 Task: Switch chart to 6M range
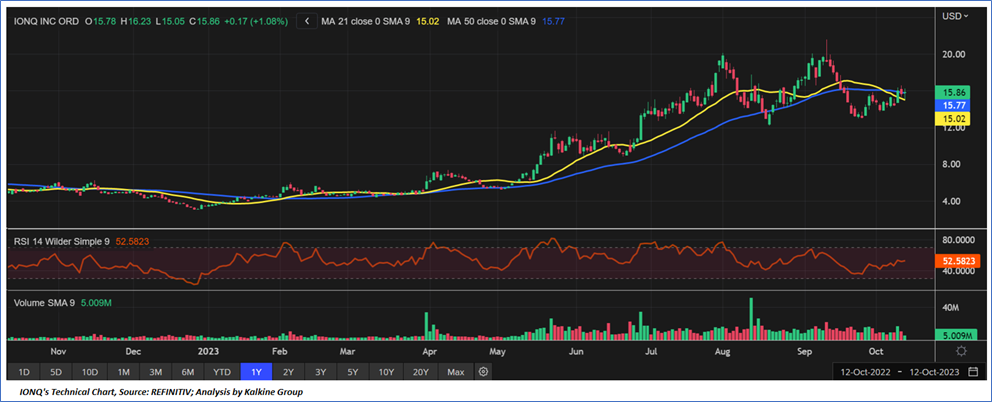click(x=187, y=372)
